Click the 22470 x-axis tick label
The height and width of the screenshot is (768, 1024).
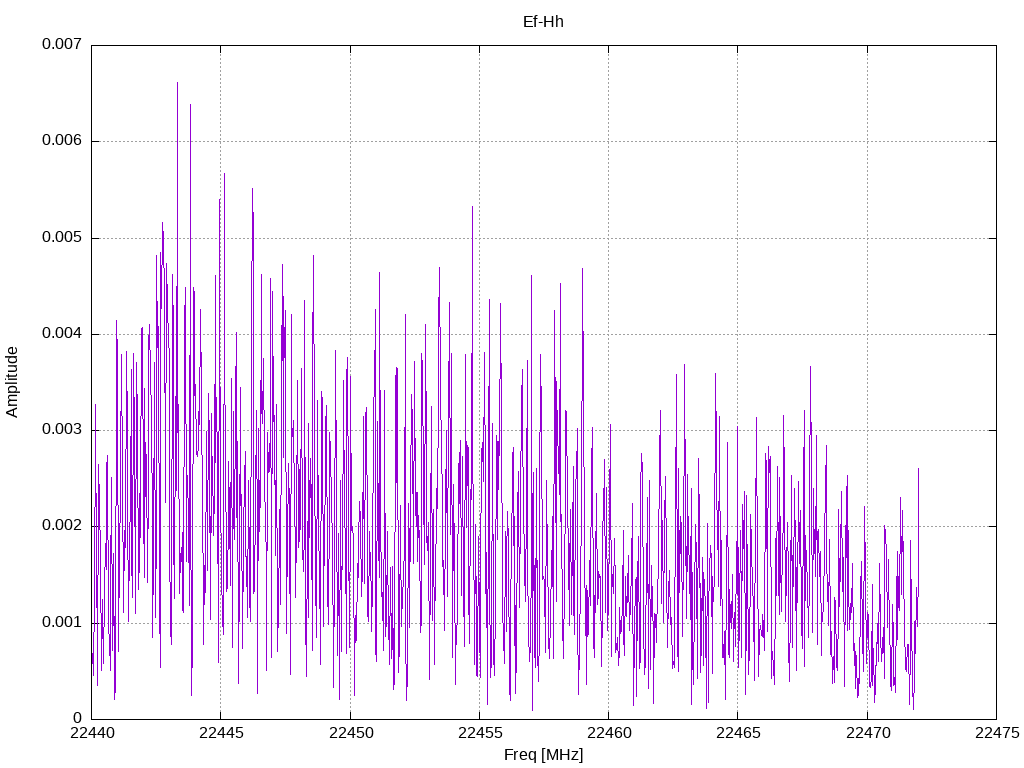coord(868,733)
